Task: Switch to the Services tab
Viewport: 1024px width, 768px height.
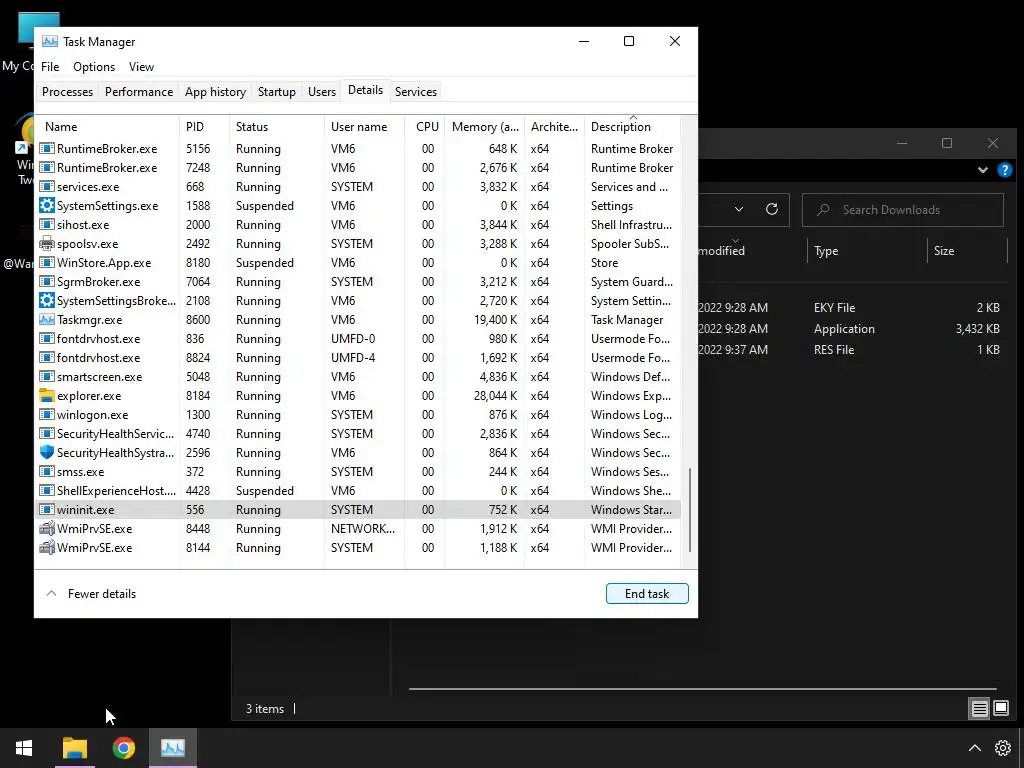Action: click(x=416, y=91)
